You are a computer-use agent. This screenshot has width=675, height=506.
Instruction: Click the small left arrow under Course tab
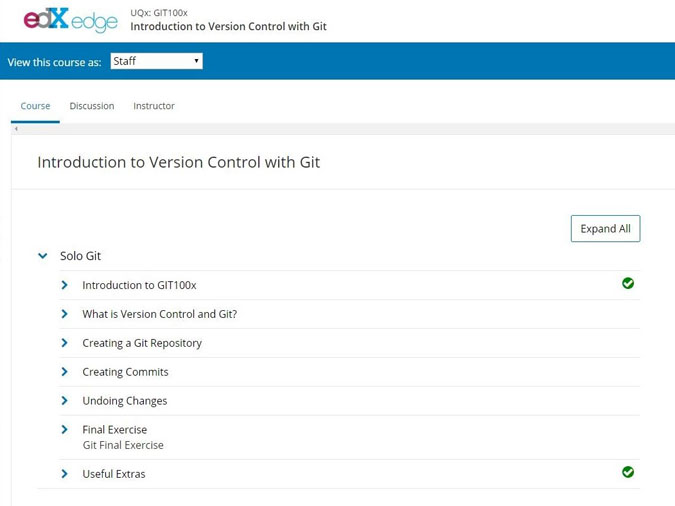pos(16,129)
